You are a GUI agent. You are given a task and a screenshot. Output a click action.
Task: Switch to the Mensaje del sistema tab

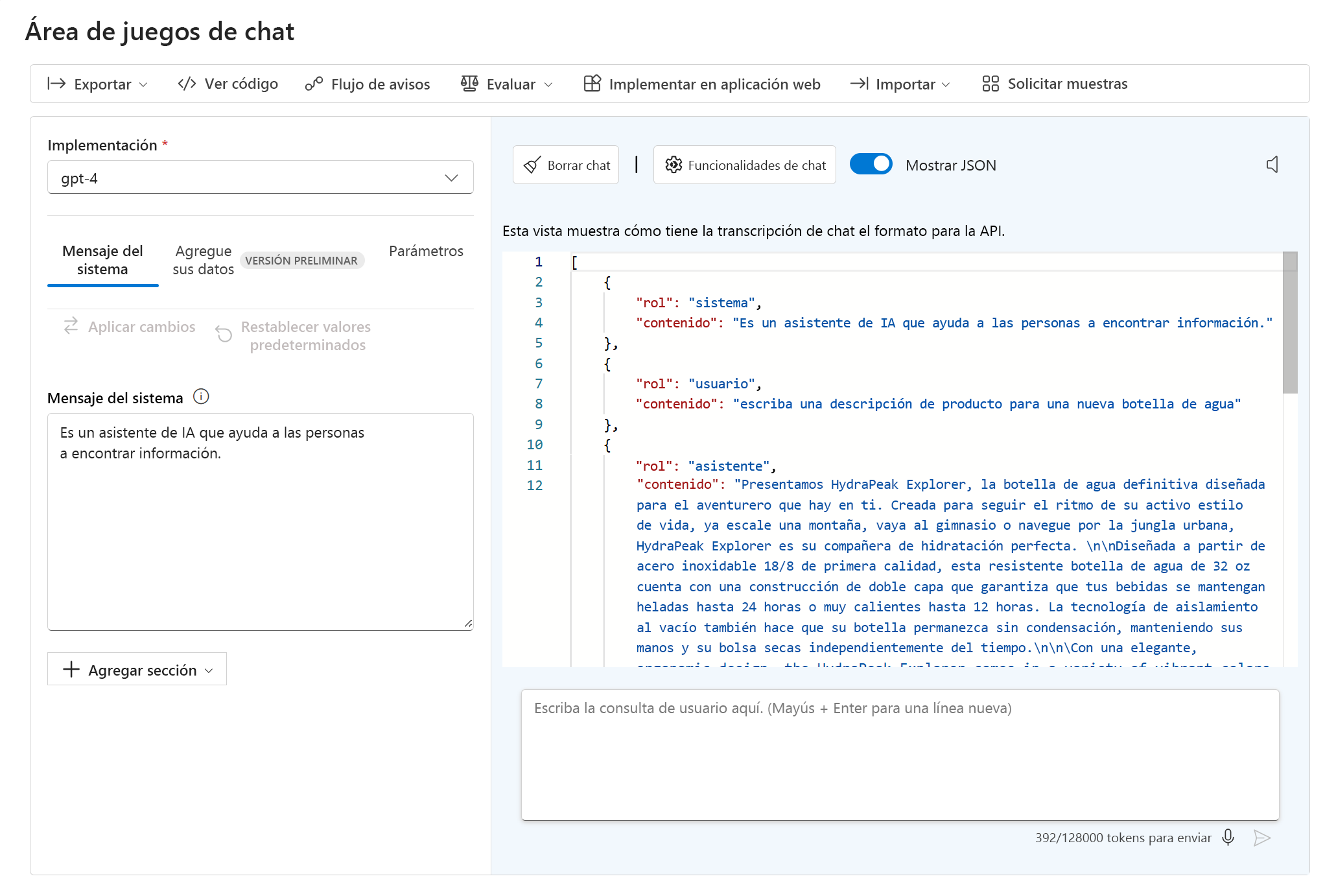(102, 261)
